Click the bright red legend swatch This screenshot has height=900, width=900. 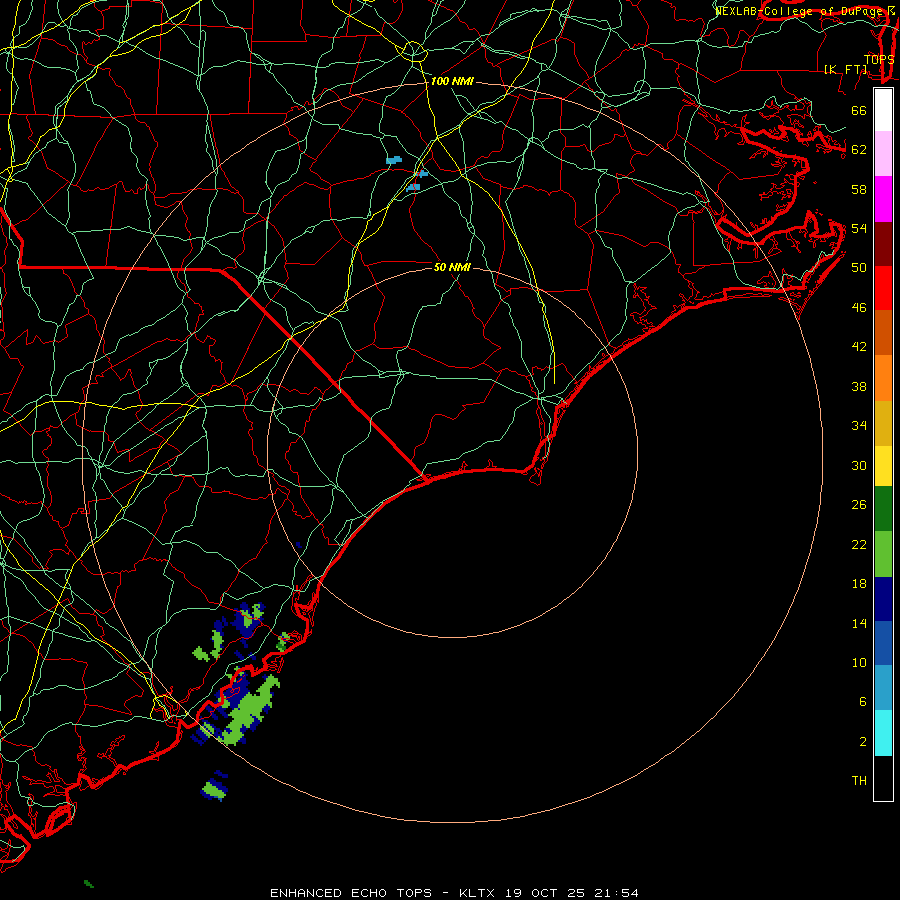[x=883, y=288]
